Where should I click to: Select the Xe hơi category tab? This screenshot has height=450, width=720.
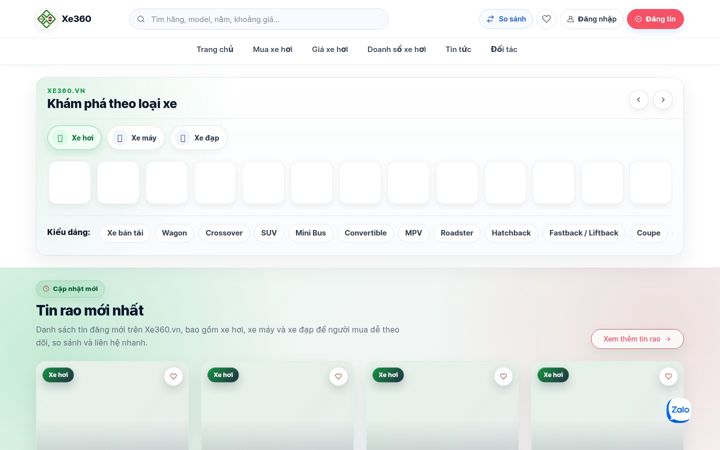point(74,138)
